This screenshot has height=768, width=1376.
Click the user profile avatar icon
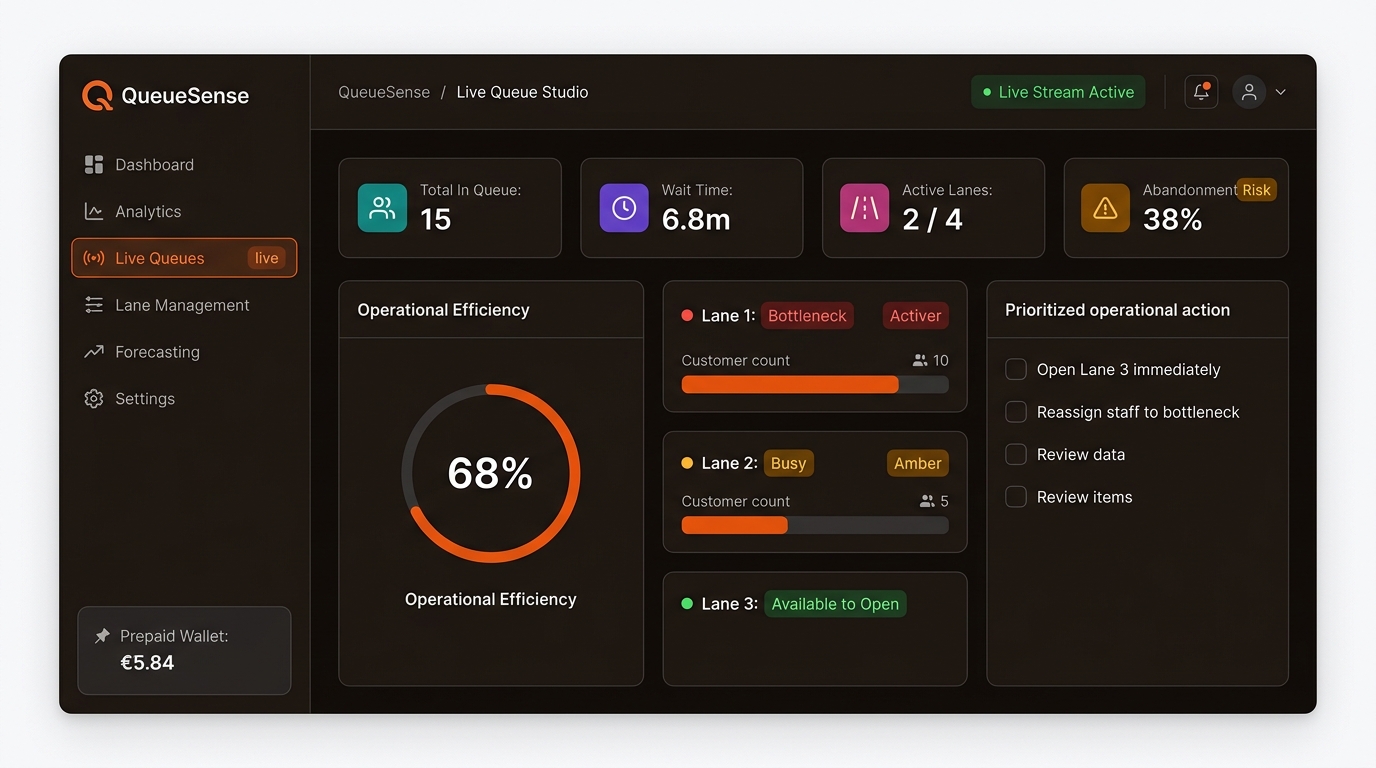point(1249,92)
